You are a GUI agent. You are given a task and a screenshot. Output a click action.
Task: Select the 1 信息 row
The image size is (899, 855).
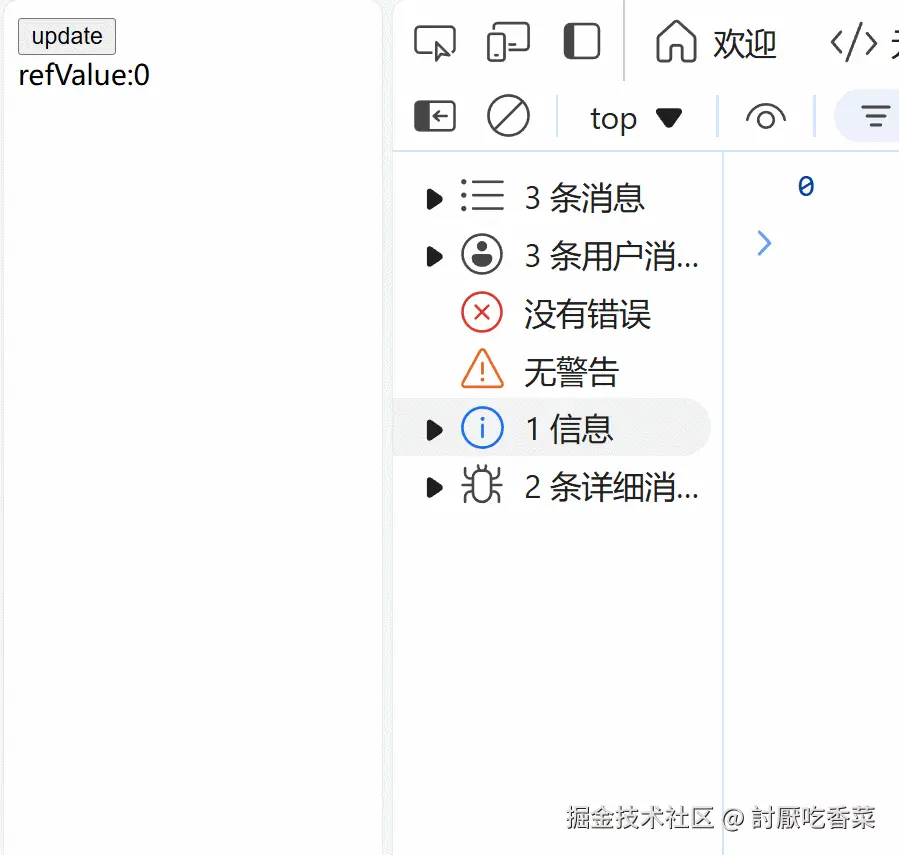(x=552, y=428)
